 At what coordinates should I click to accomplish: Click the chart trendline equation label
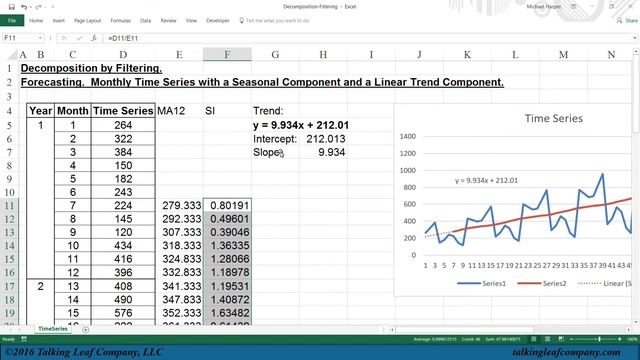coord(486,180)
